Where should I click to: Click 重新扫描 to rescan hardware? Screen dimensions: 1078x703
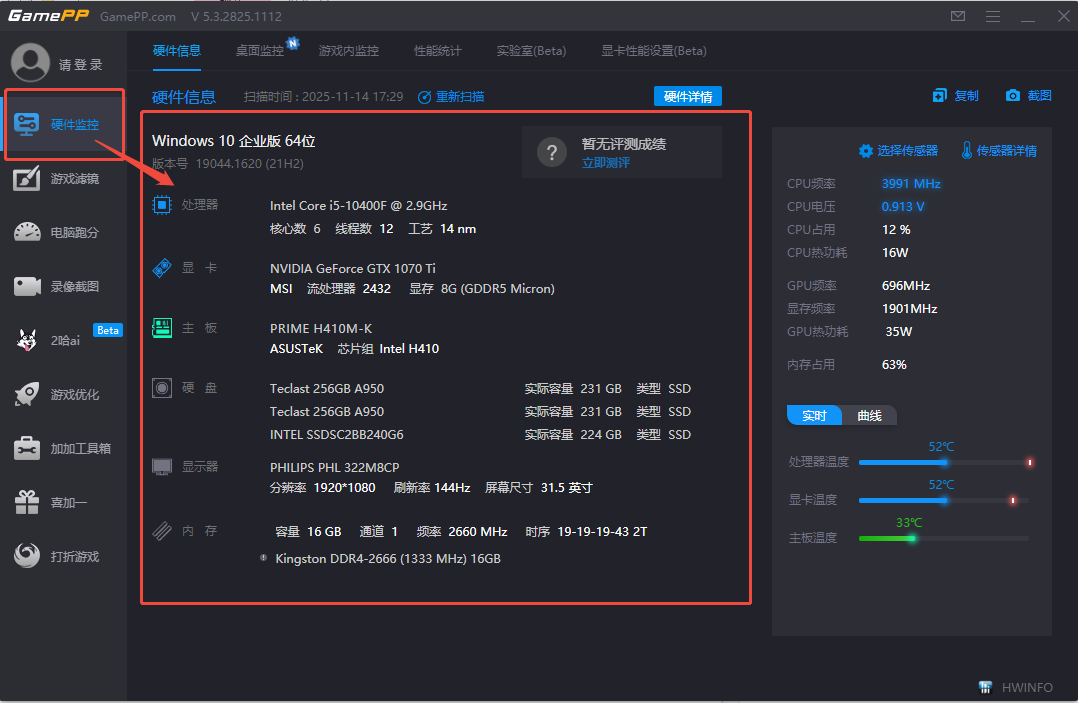(x=451, y=97)
